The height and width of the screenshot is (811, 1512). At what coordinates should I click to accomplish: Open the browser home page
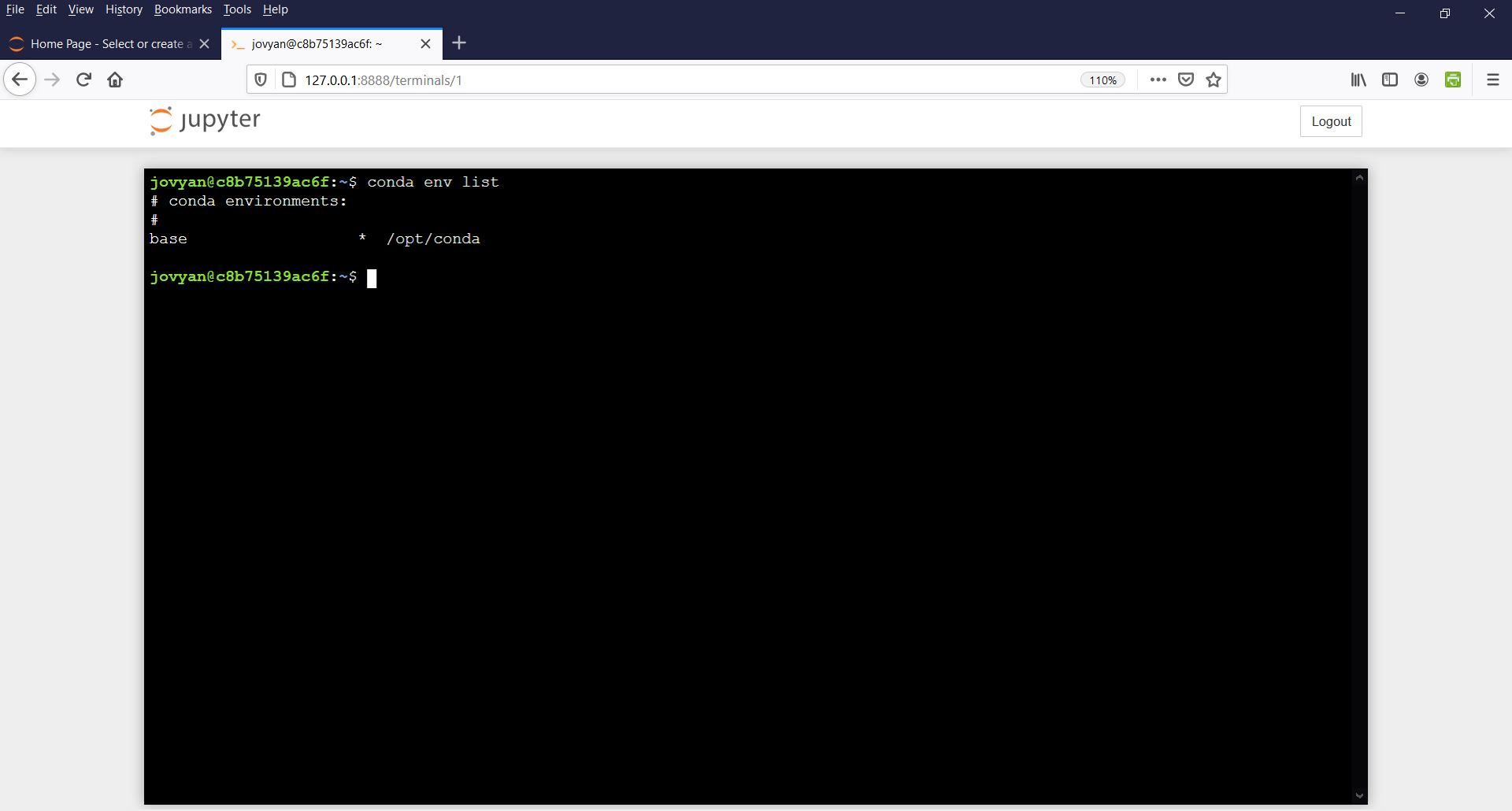tap(115, 80)
